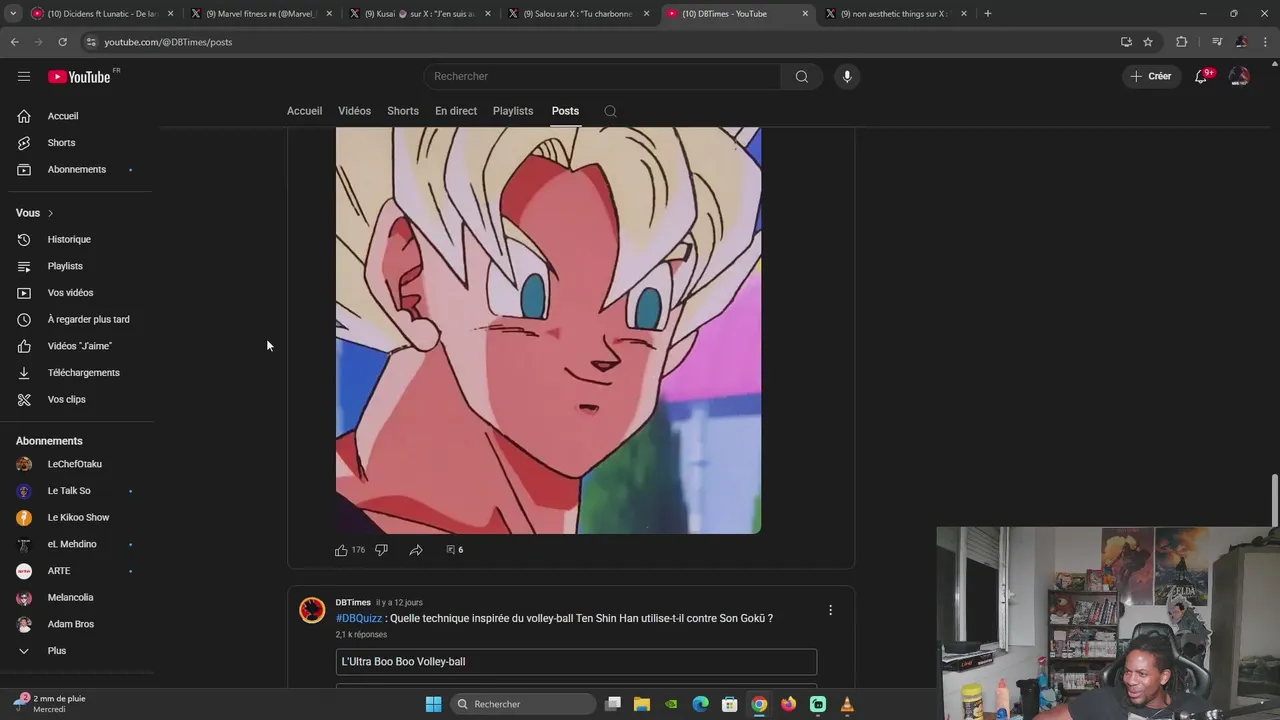Open the Chrome three-dot menu
This screenshot has width=1280, height=720.
pyautogui.click(x=1265, y=42)
